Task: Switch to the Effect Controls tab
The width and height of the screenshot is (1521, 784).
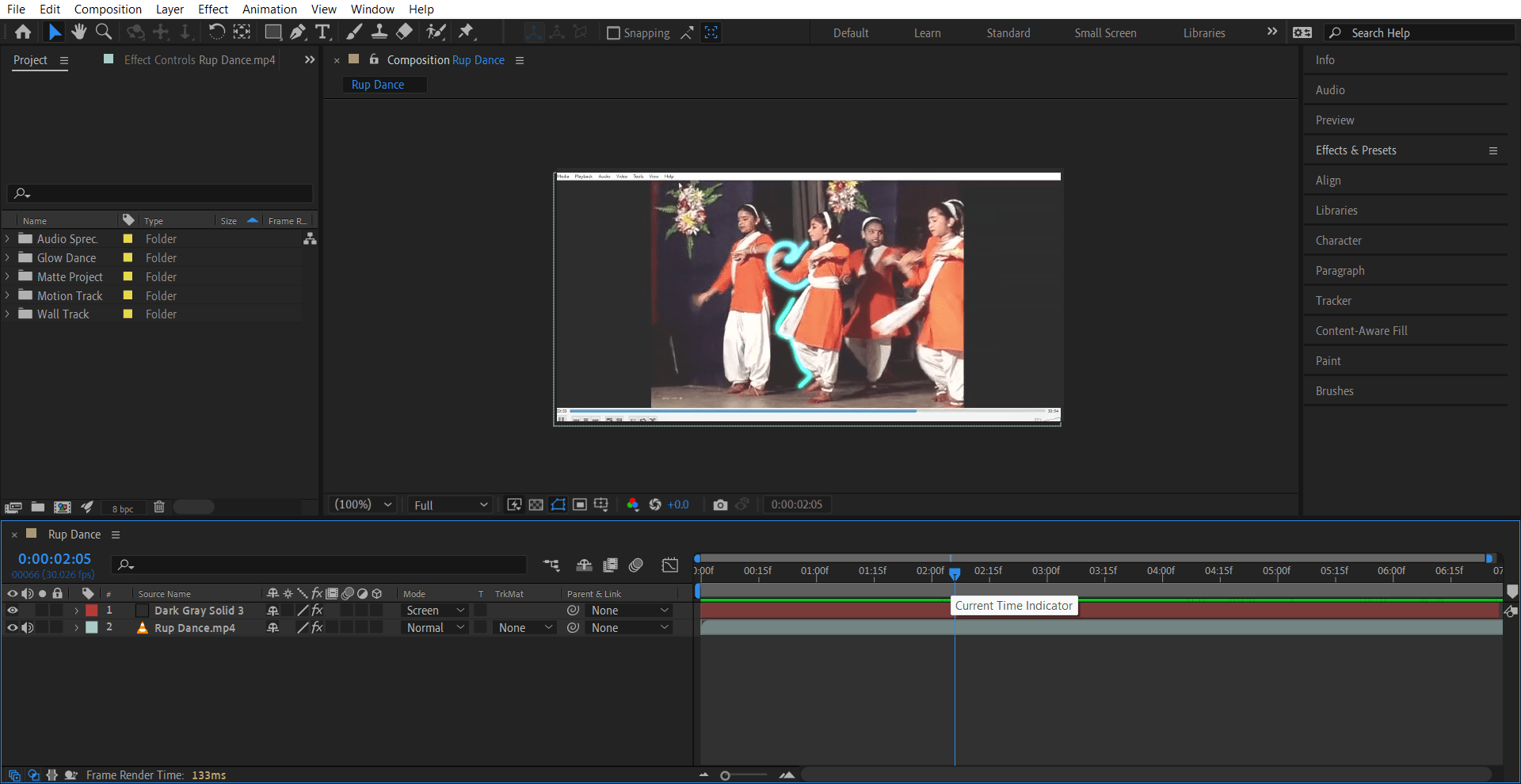Action: click(198, 59)
